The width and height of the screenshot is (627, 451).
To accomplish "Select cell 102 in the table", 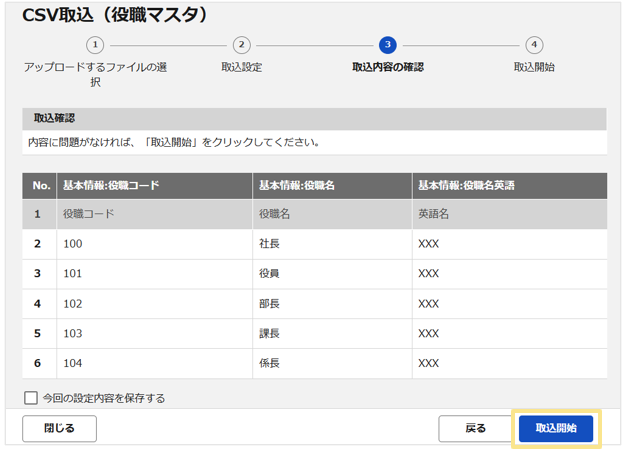I will tap(154, 304).
